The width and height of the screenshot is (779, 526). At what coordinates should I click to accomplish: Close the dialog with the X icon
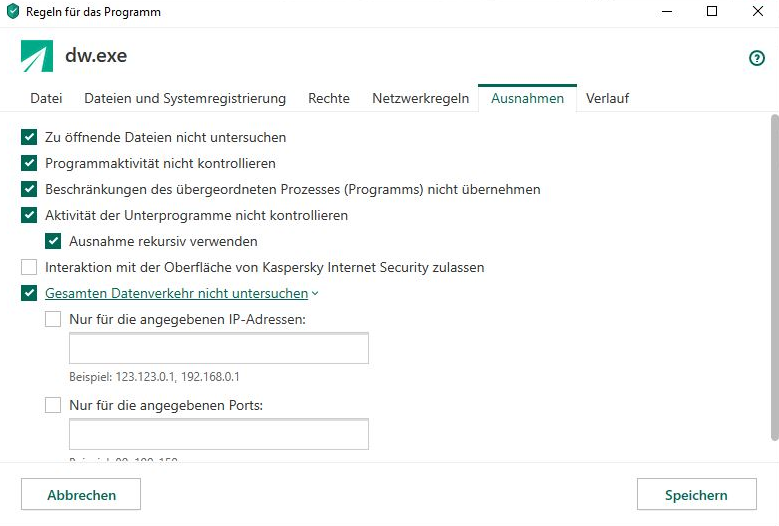758,11
